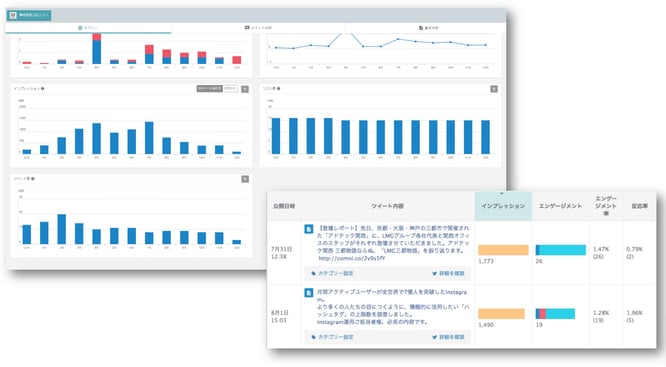The width and height of the screenshot is (666, 367).
Task: Sort the table by エンゲージメント column
Action: 560,206
